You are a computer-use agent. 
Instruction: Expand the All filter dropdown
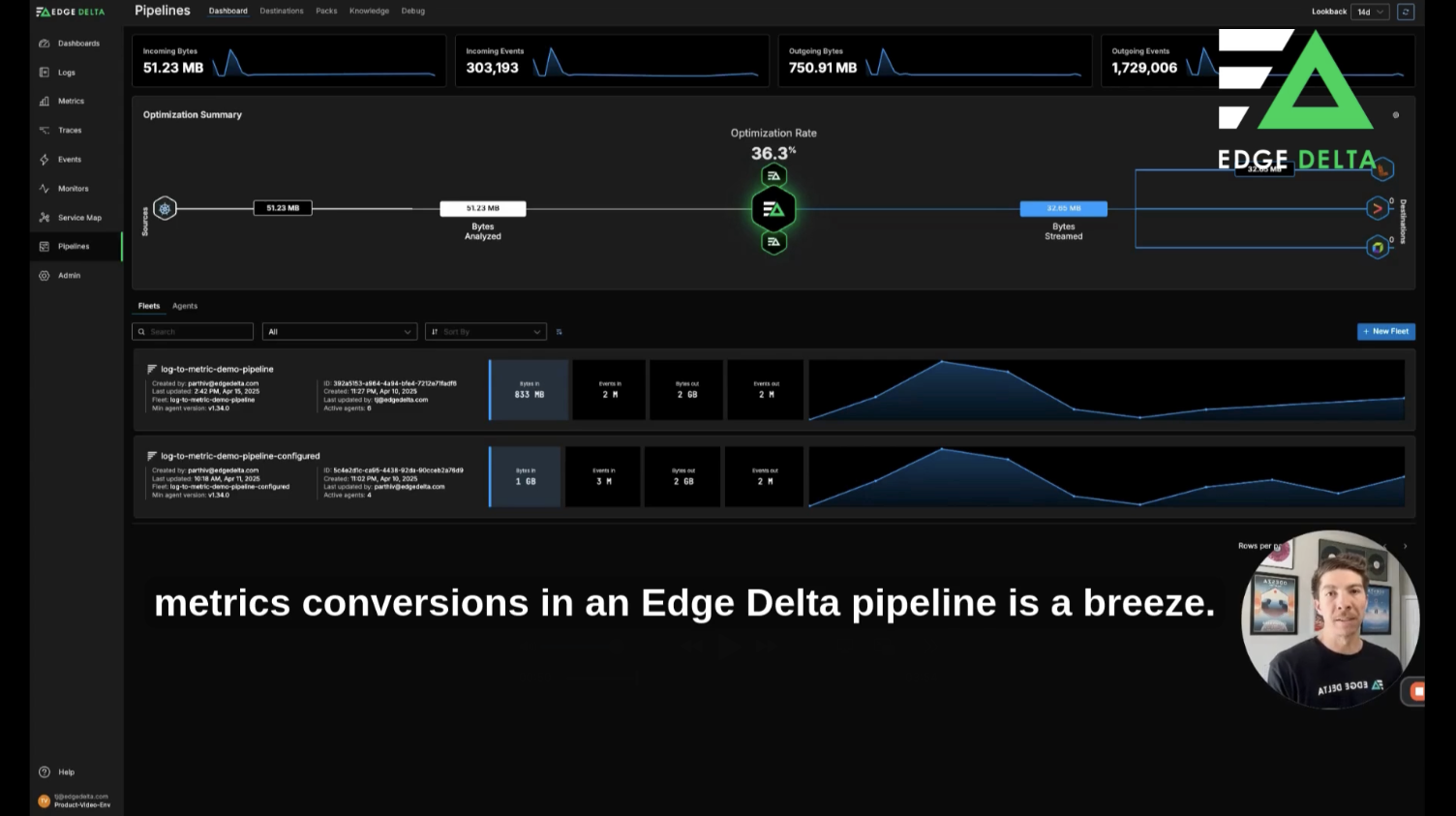(339, 331)
